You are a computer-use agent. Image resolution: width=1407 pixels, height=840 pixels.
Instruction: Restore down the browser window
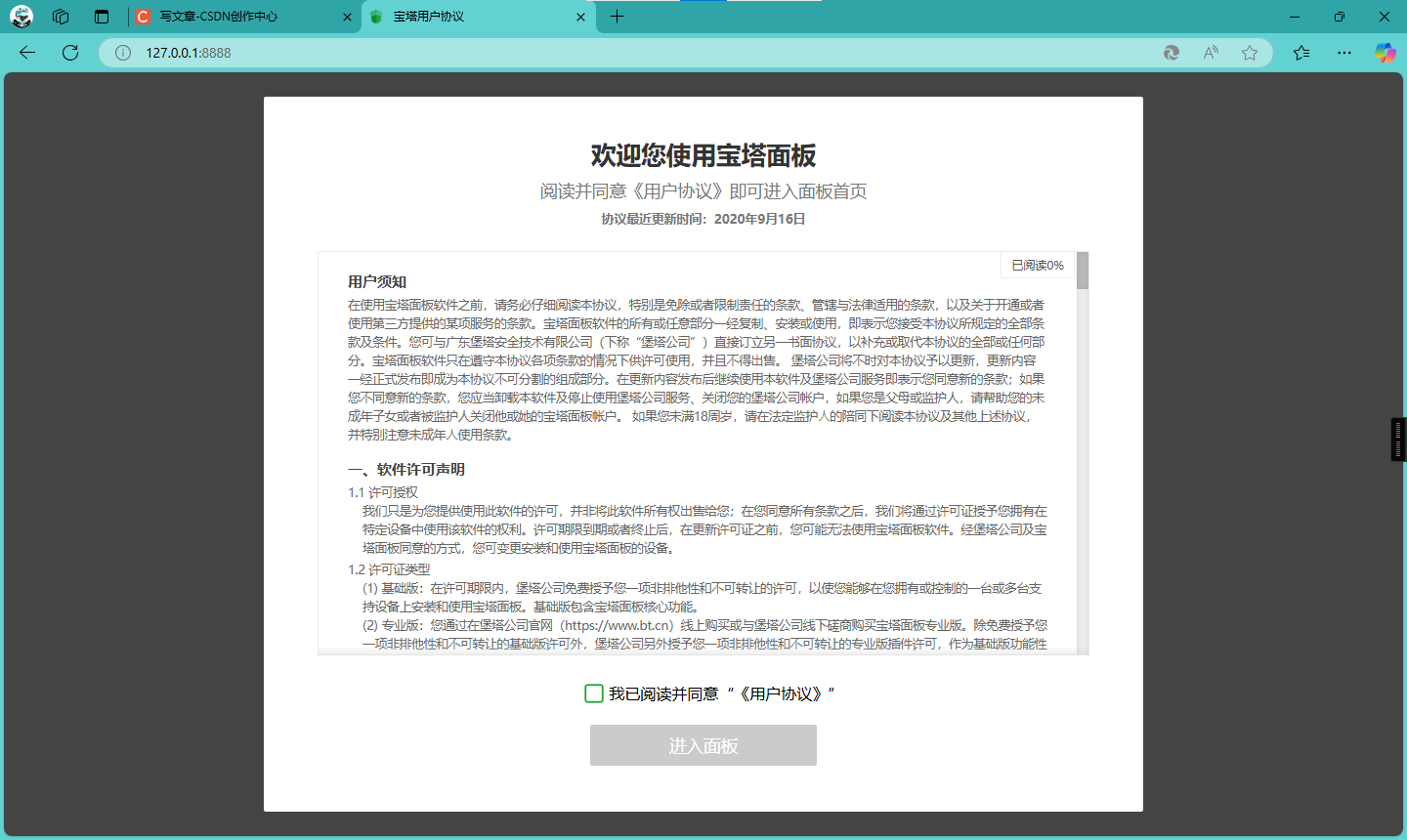[1340, 17]
